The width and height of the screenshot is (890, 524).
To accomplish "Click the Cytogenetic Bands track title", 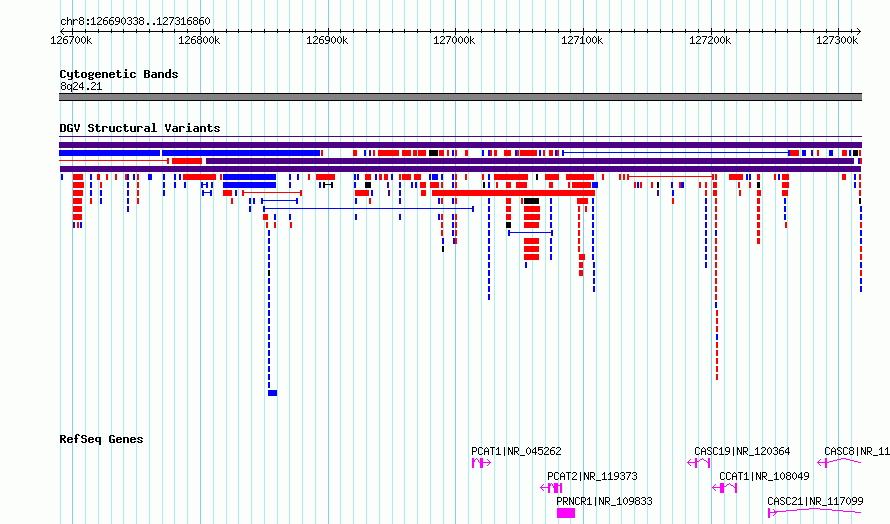I will coord(119,74).
